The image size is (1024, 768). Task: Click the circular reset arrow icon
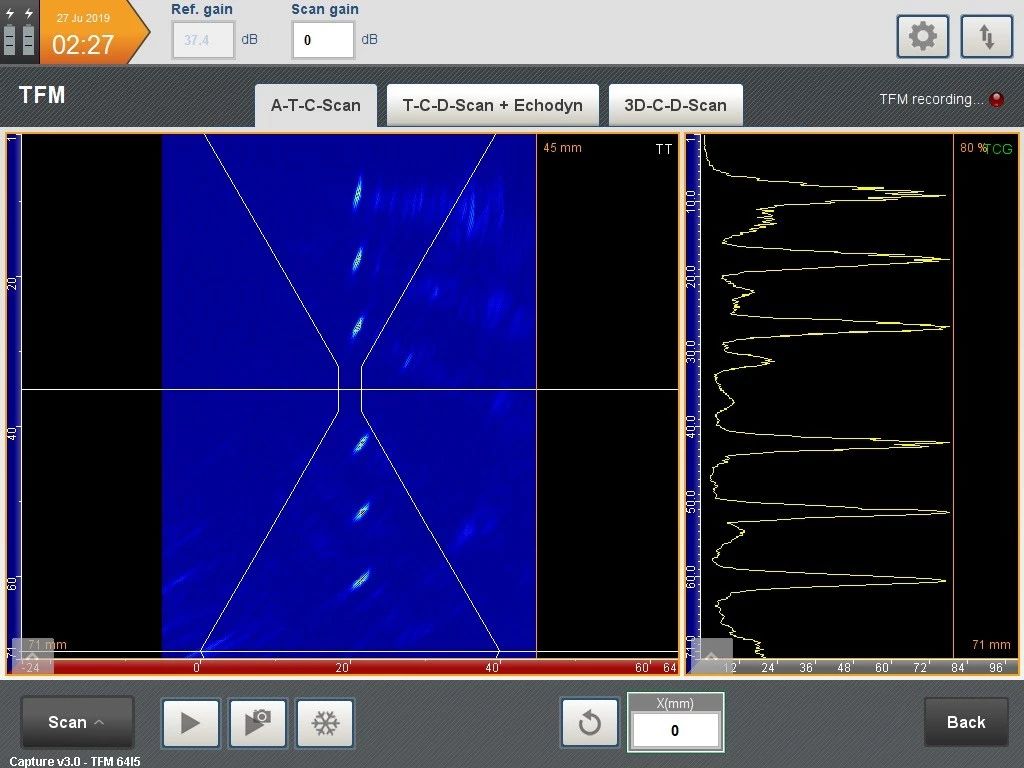click(589, 722)
